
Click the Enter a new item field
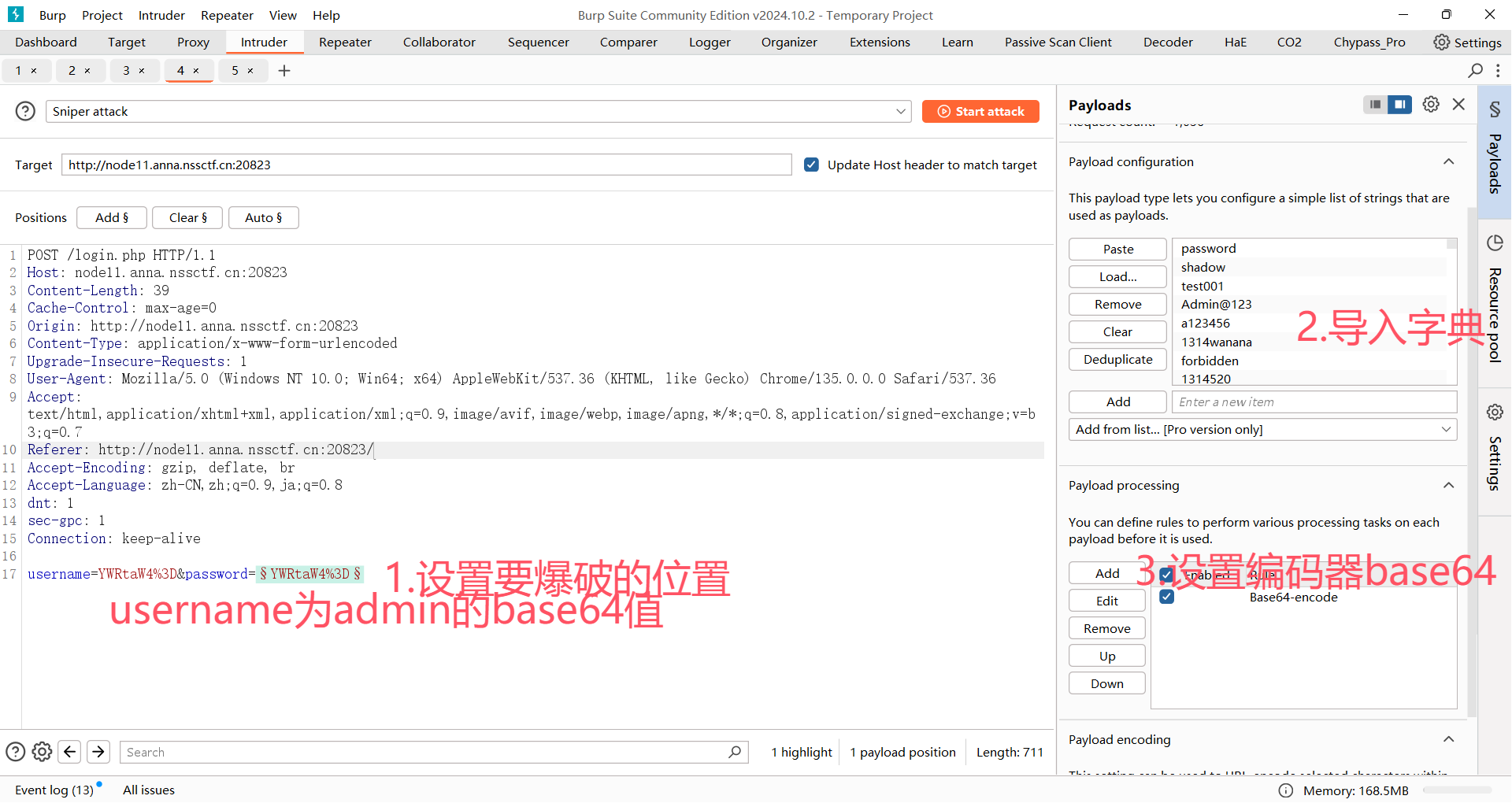(x=1314, y=401)
